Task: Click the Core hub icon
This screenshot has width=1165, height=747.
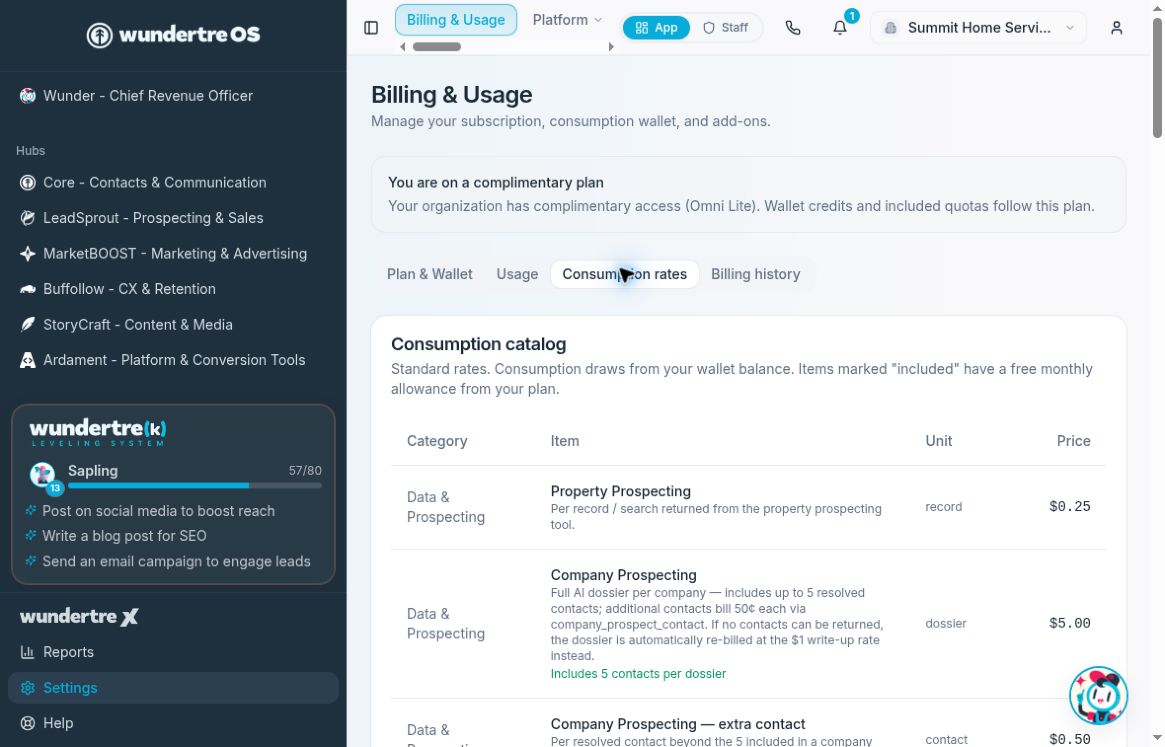Action: click(27, 183)
